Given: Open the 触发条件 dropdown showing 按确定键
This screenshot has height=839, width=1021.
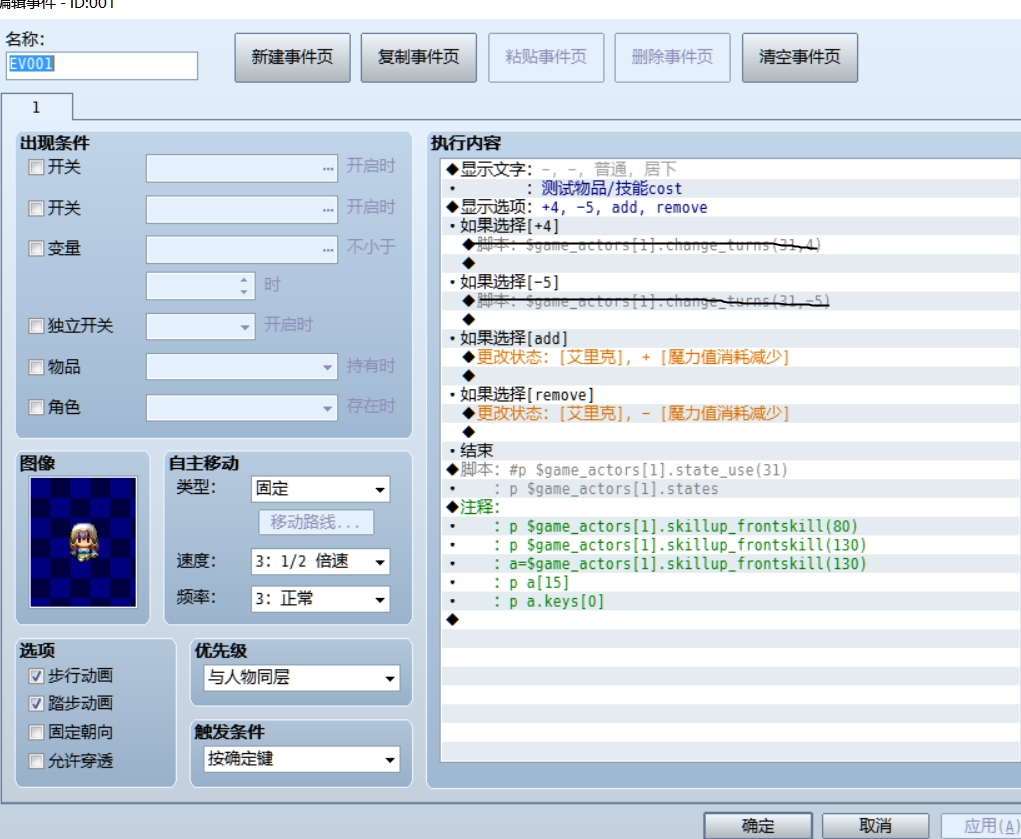Looking at the screenshot, I should [301, 760].
